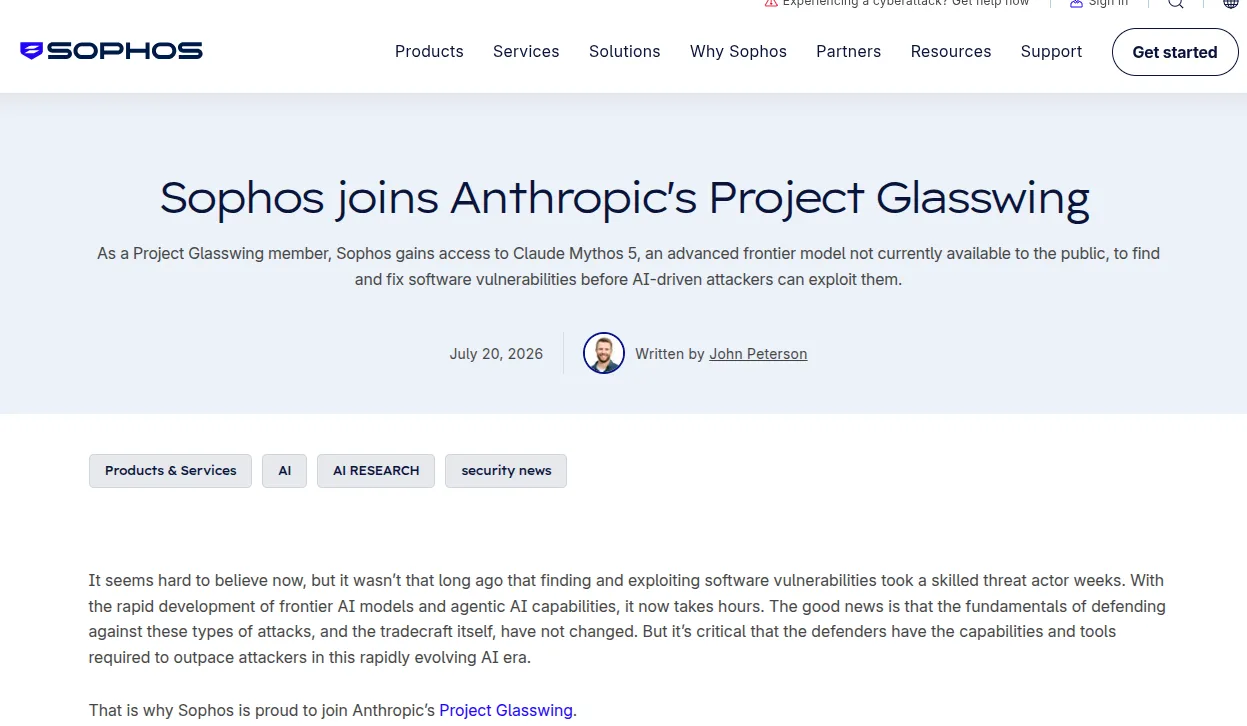Click the cyberattack warning triangle icon
Viewport: 1247px width, 726px height.
771,4
